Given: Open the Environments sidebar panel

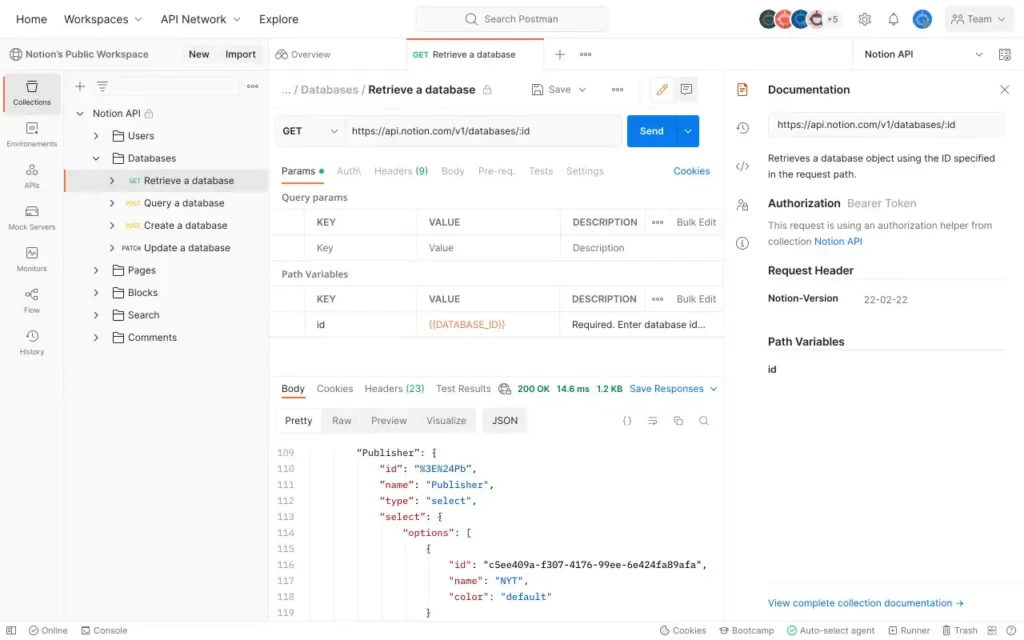Looking at the screenshot, I should click(31, 135).
